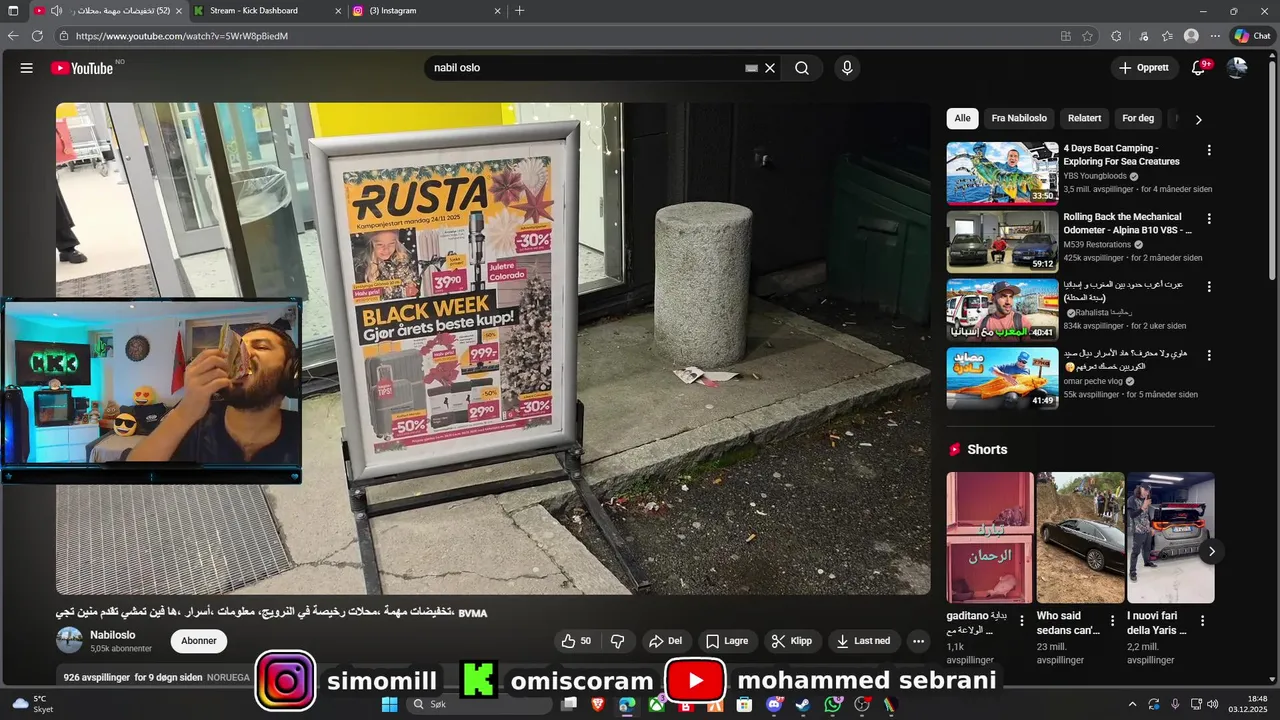
Task: Open options menu for omar peche vlog video
Action: pos(1209,355)
